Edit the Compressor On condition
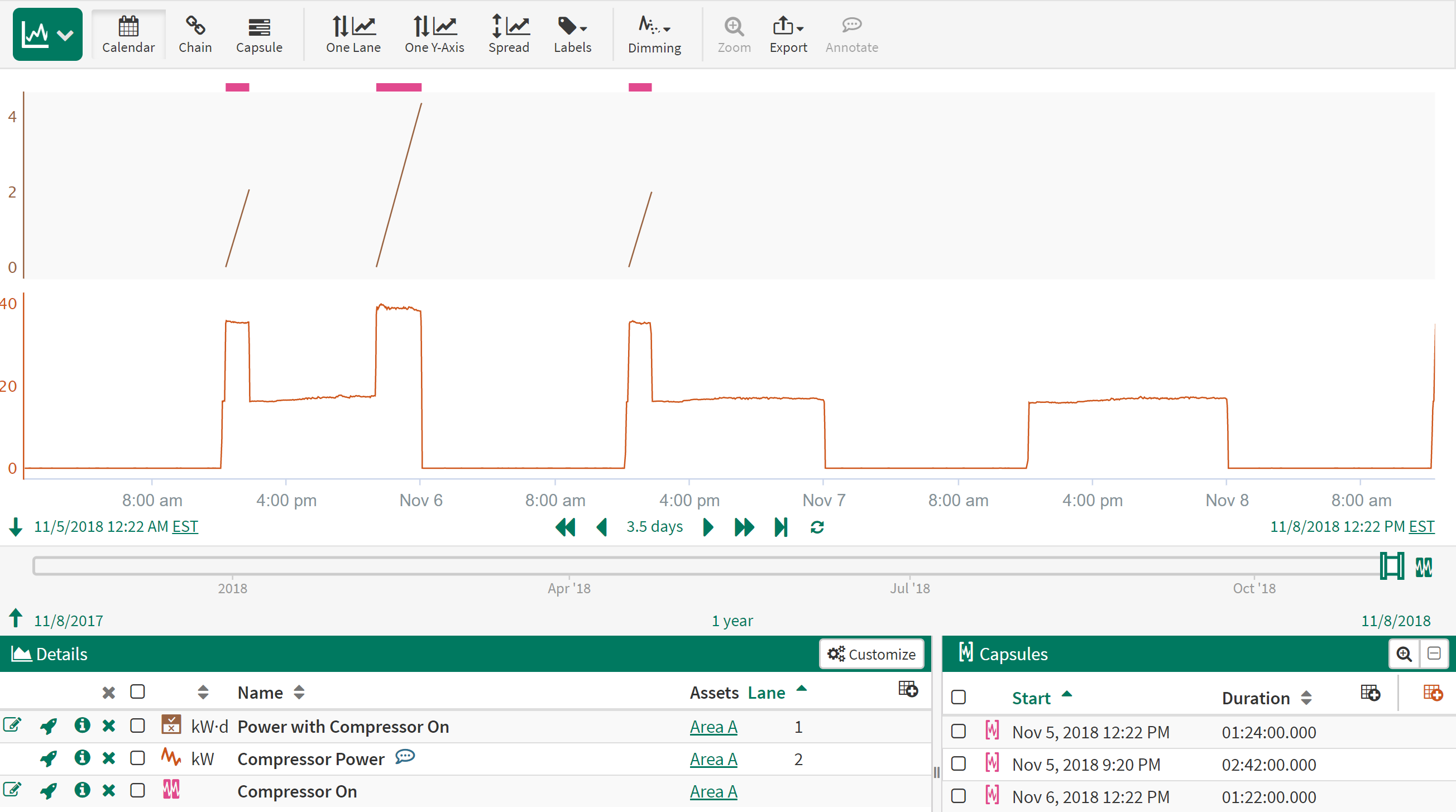1456x812 pixels. pos(13,791)
